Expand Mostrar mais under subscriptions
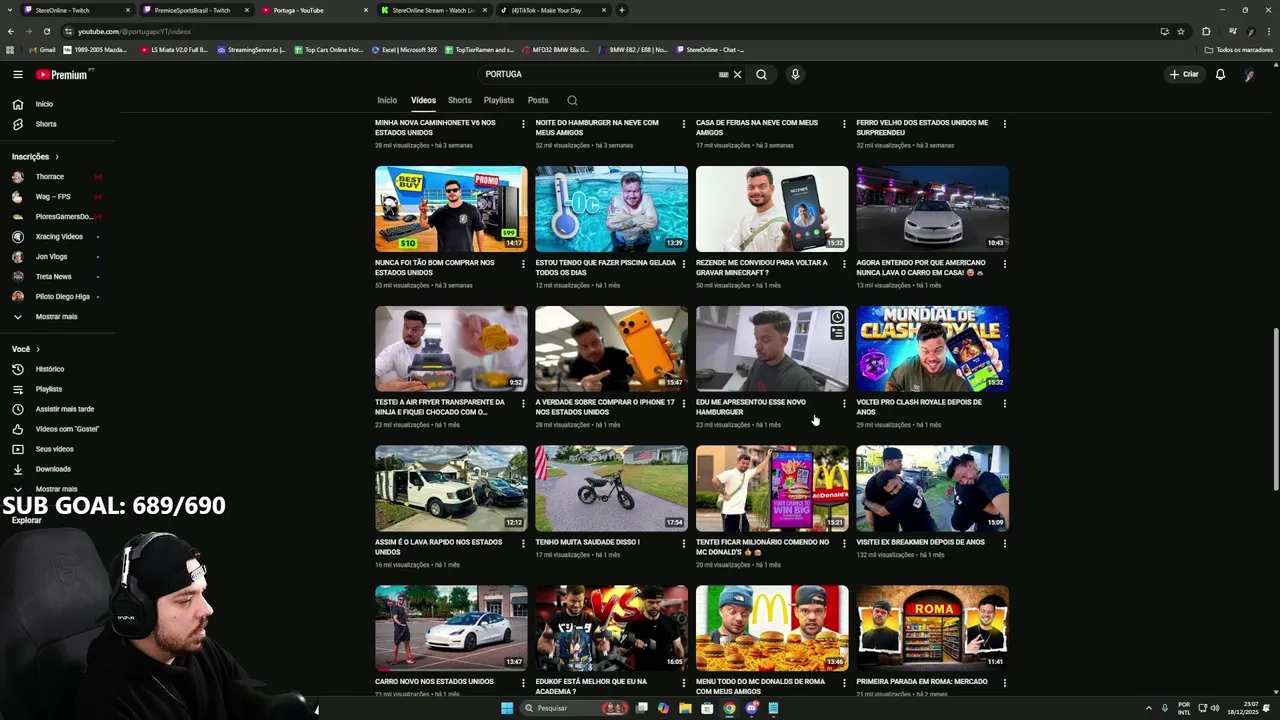The width and height of the screenshot is (1280, 720). point(57,316)
